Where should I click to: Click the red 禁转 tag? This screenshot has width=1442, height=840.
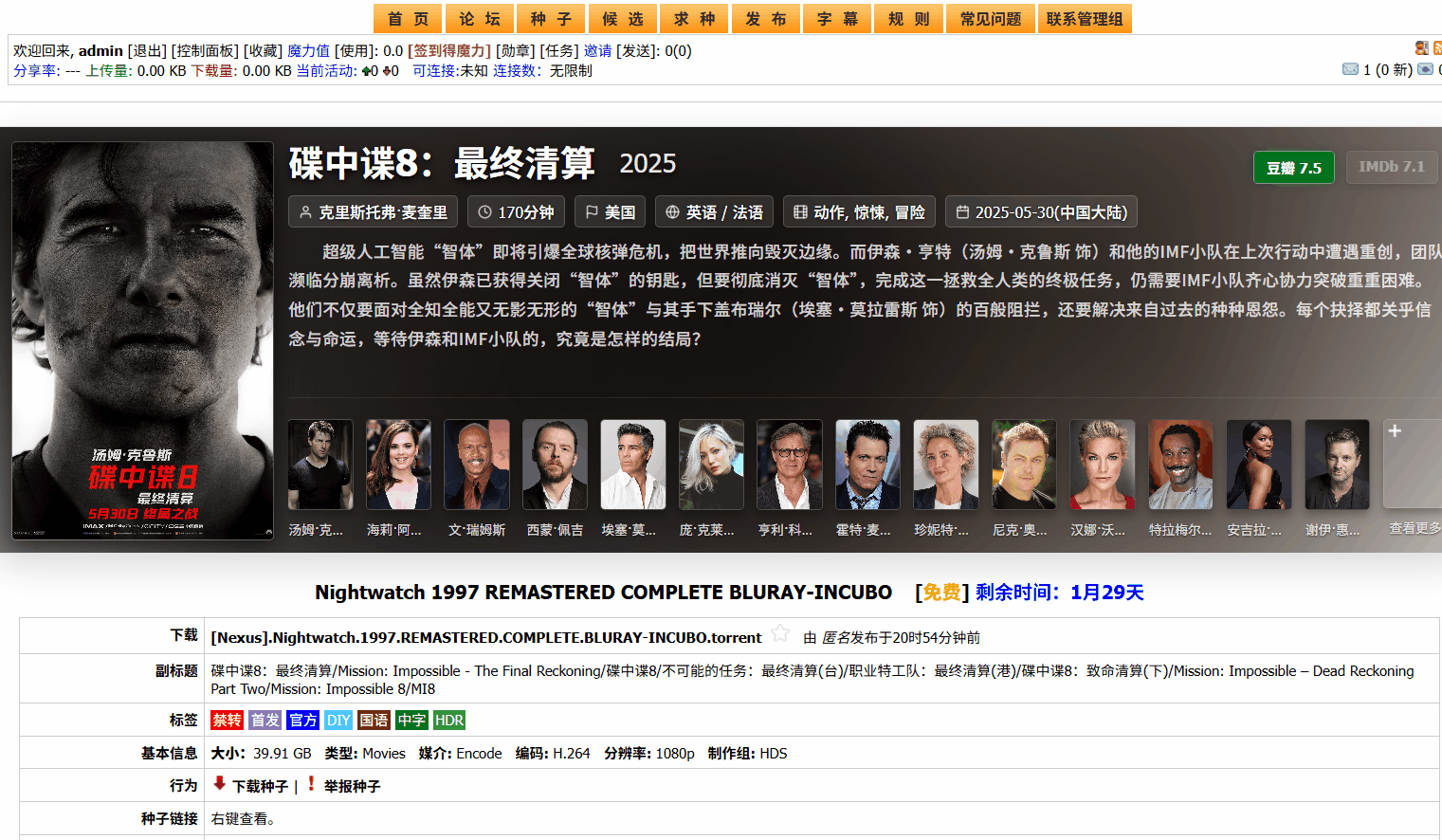[x=228, y=721]
